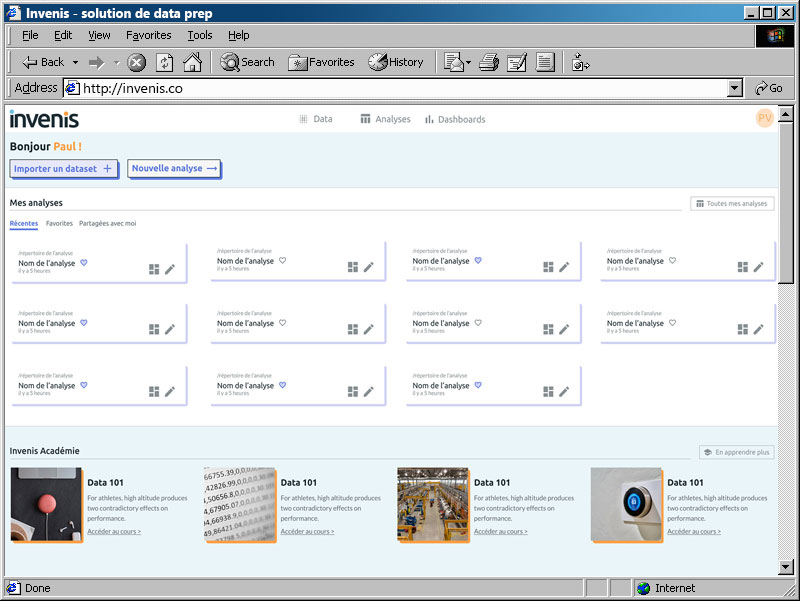
Task: Toggle favorite heart on second top-row analysis
Action: click(283, 261)
